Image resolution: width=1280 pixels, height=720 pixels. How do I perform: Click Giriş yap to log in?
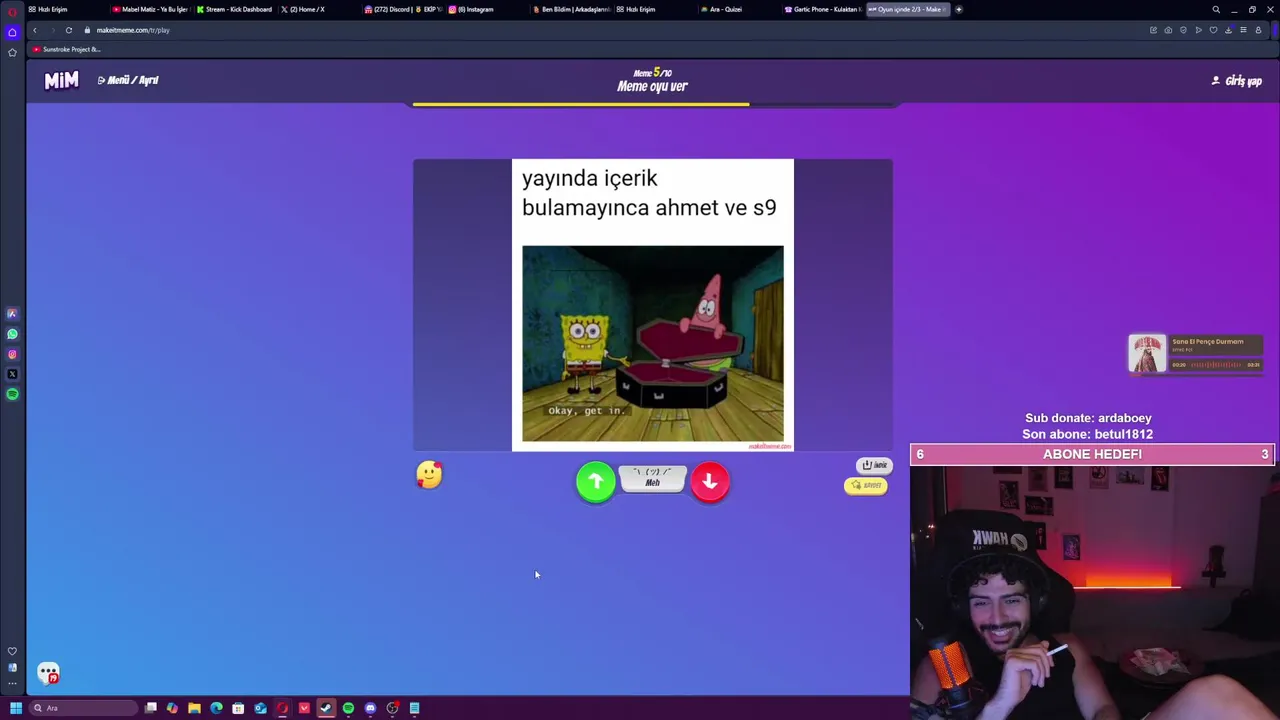[x=1237, y=81]
